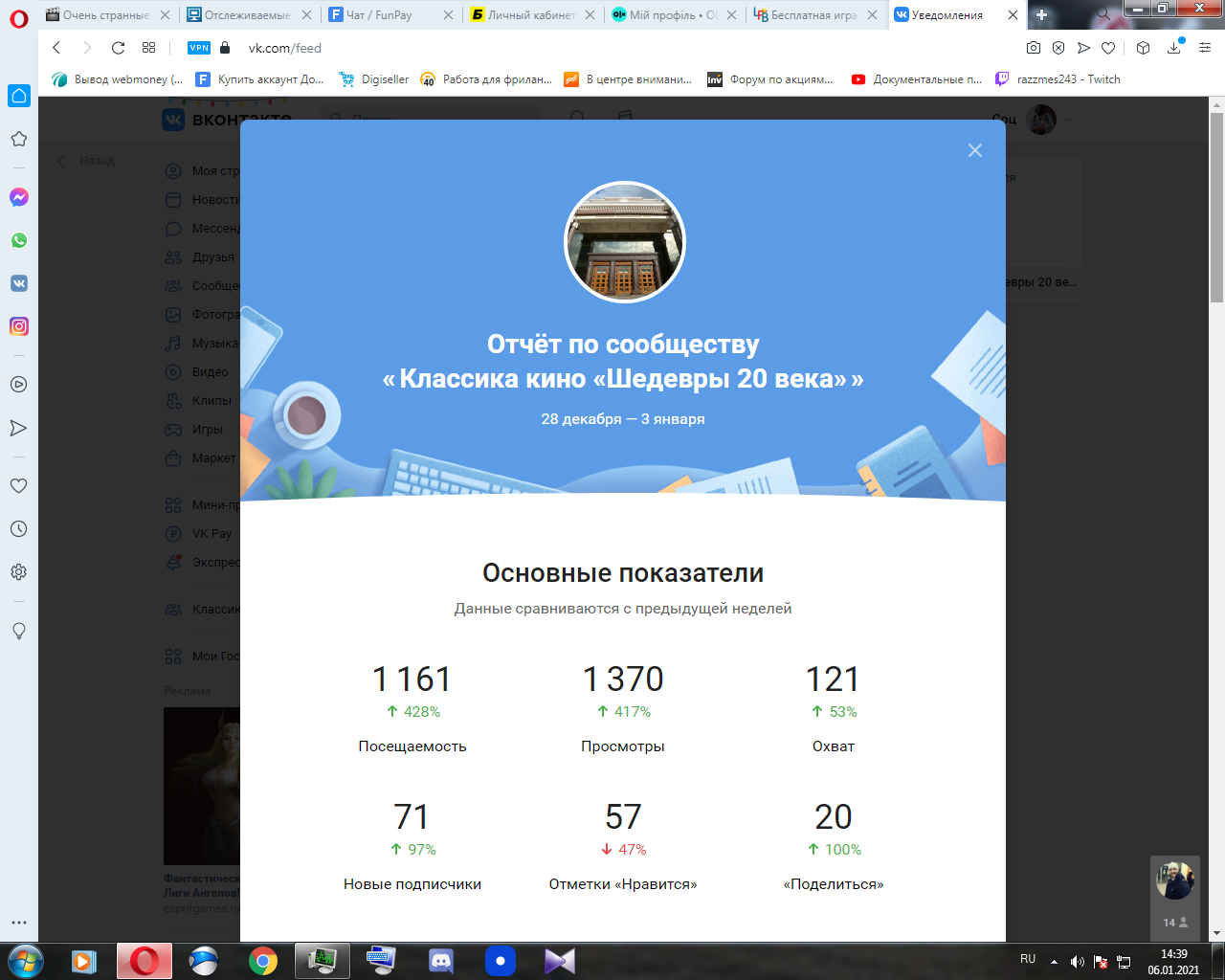1225x980 pixels.
Task: Open the easy setup menu icon
Action: (x=1205, y=48)
